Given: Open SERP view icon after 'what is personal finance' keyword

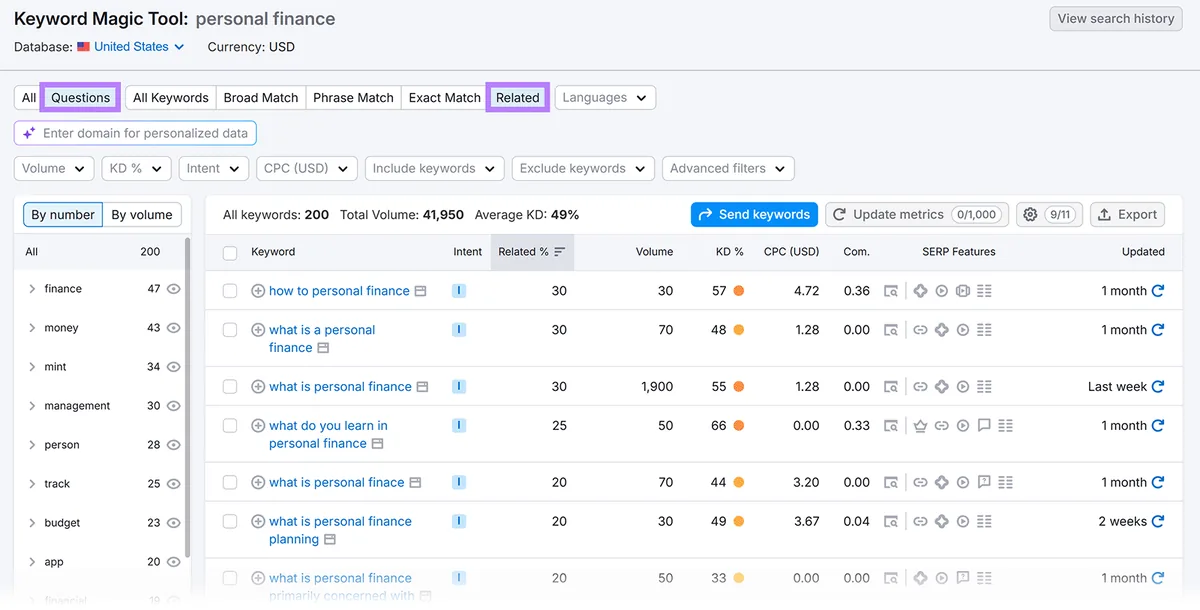Looking at the screenshot, I should [x=422, y=387].
